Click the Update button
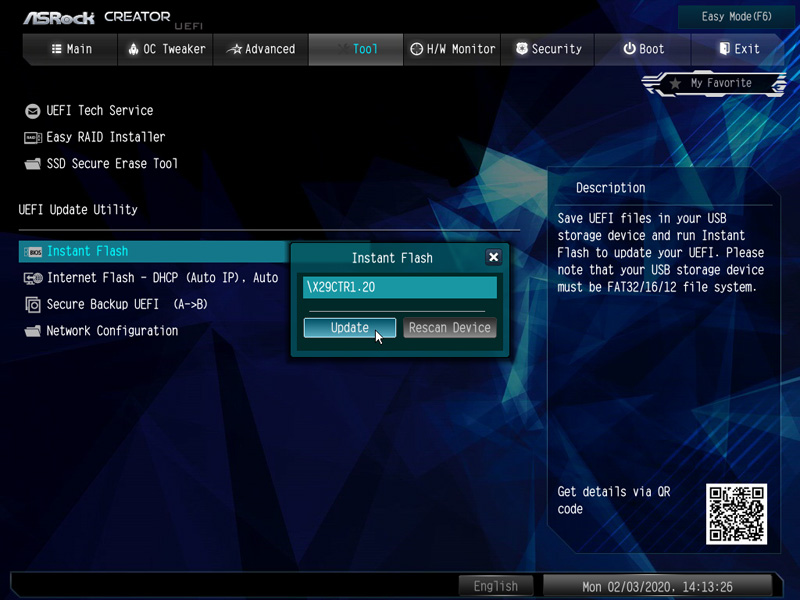 click(349, 328)
